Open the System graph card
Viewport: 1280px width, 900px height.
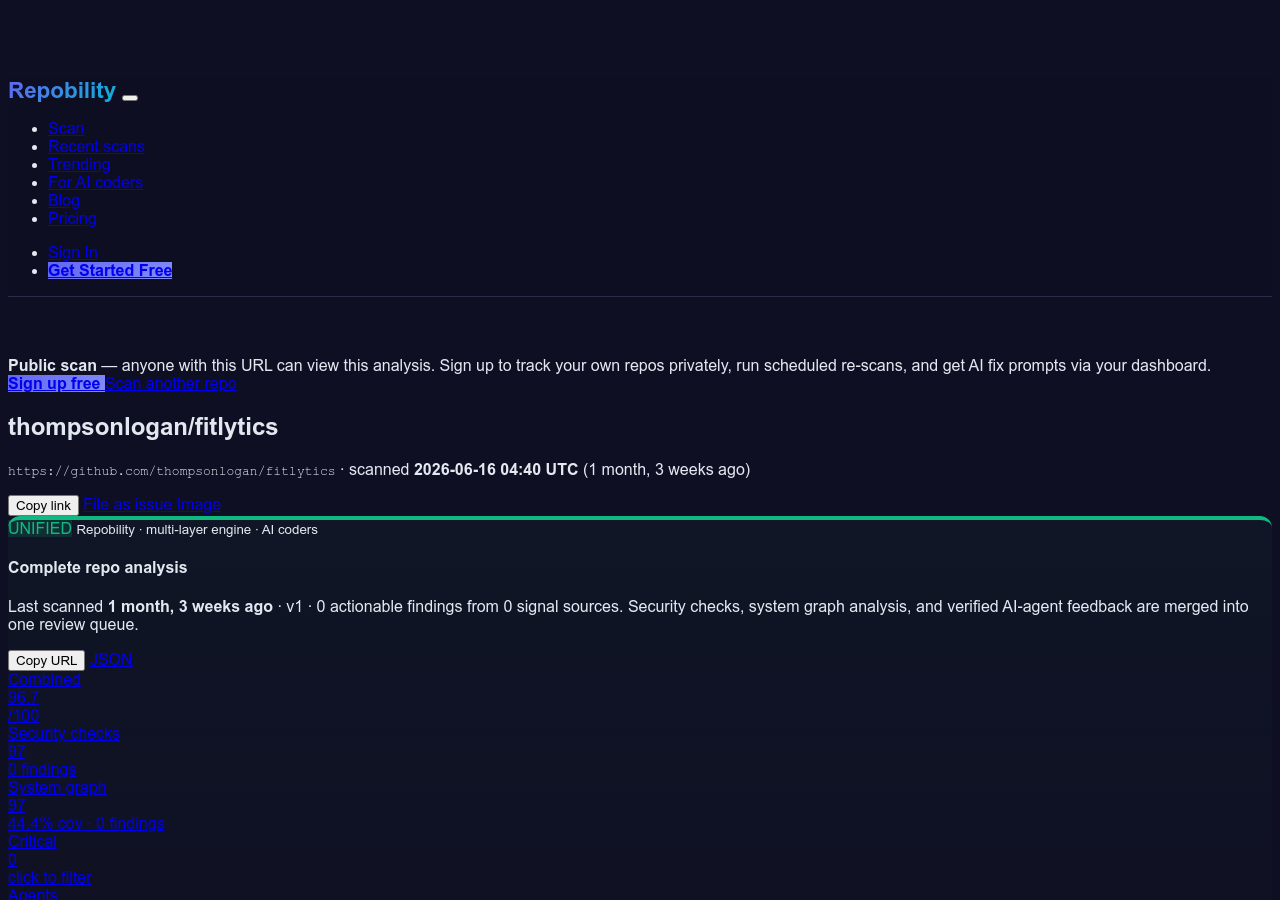tap(86, 805)
